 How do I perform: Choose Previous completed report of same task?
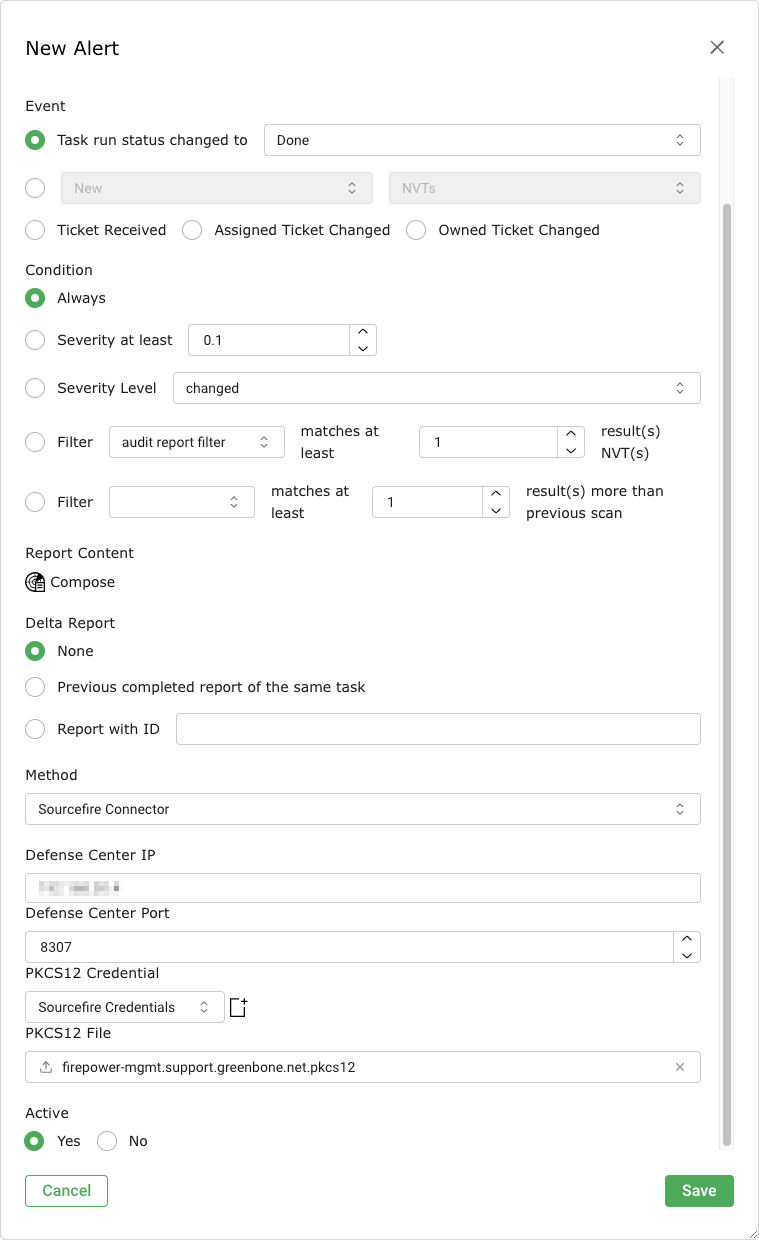[x=36, y=687]
